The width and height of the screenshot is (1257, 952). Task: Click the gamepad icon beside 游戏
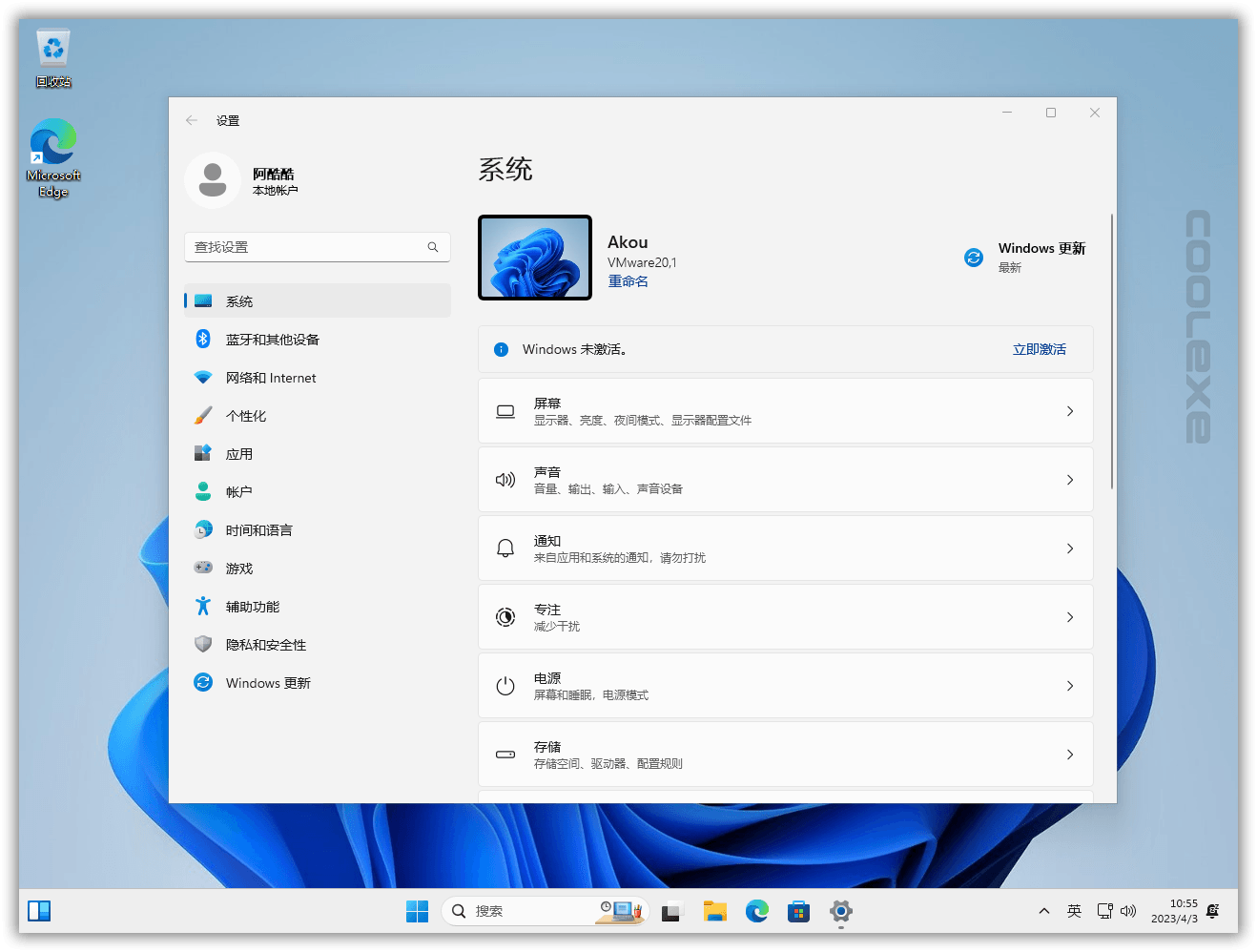(203, 568)
